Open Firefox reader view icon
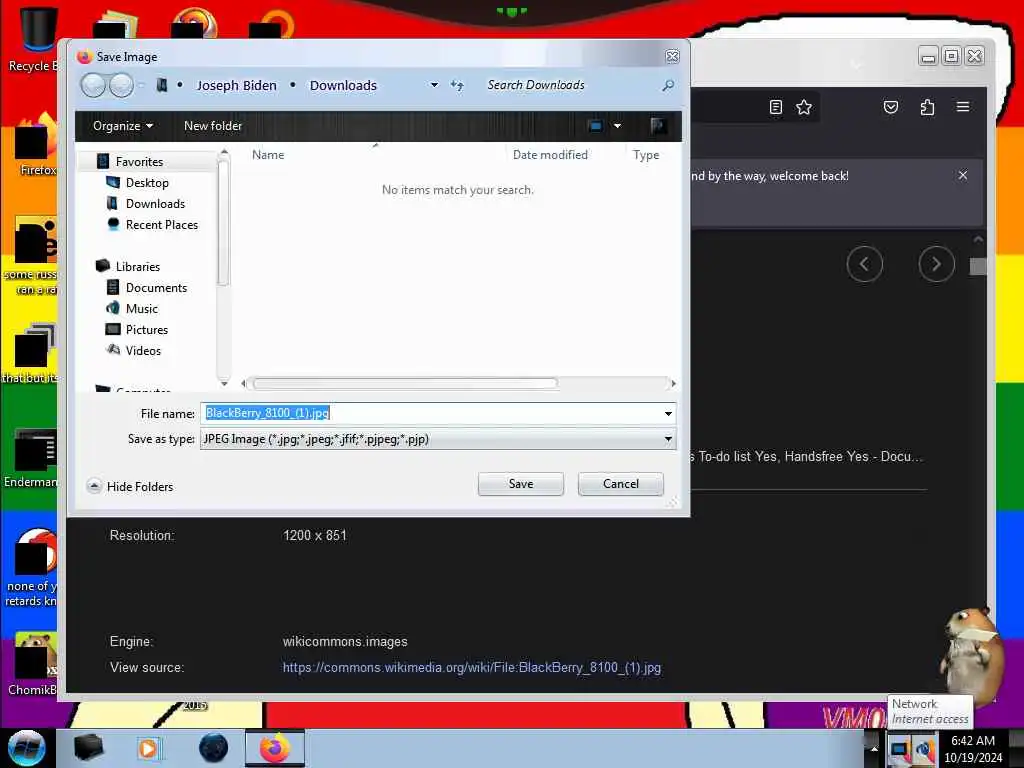Image resolution: width=1024 pixels, height=768 pixels. click(775, 107)
